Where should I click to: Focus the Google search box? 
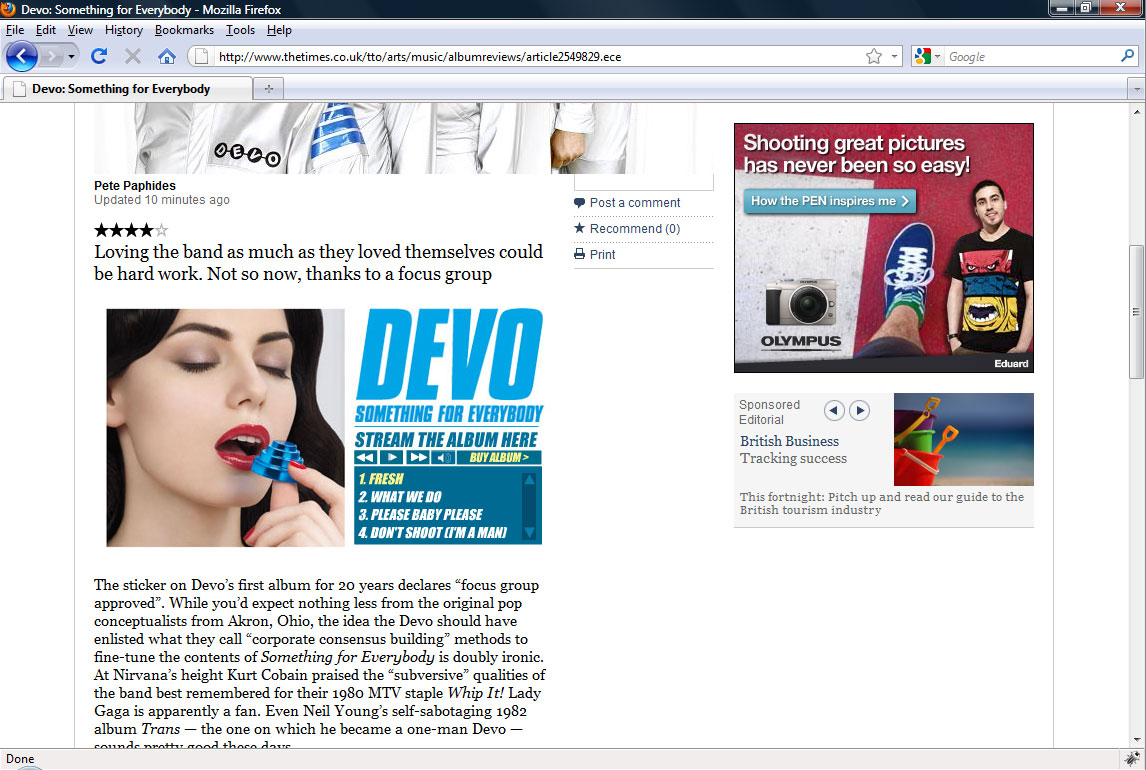point(1031,56)
